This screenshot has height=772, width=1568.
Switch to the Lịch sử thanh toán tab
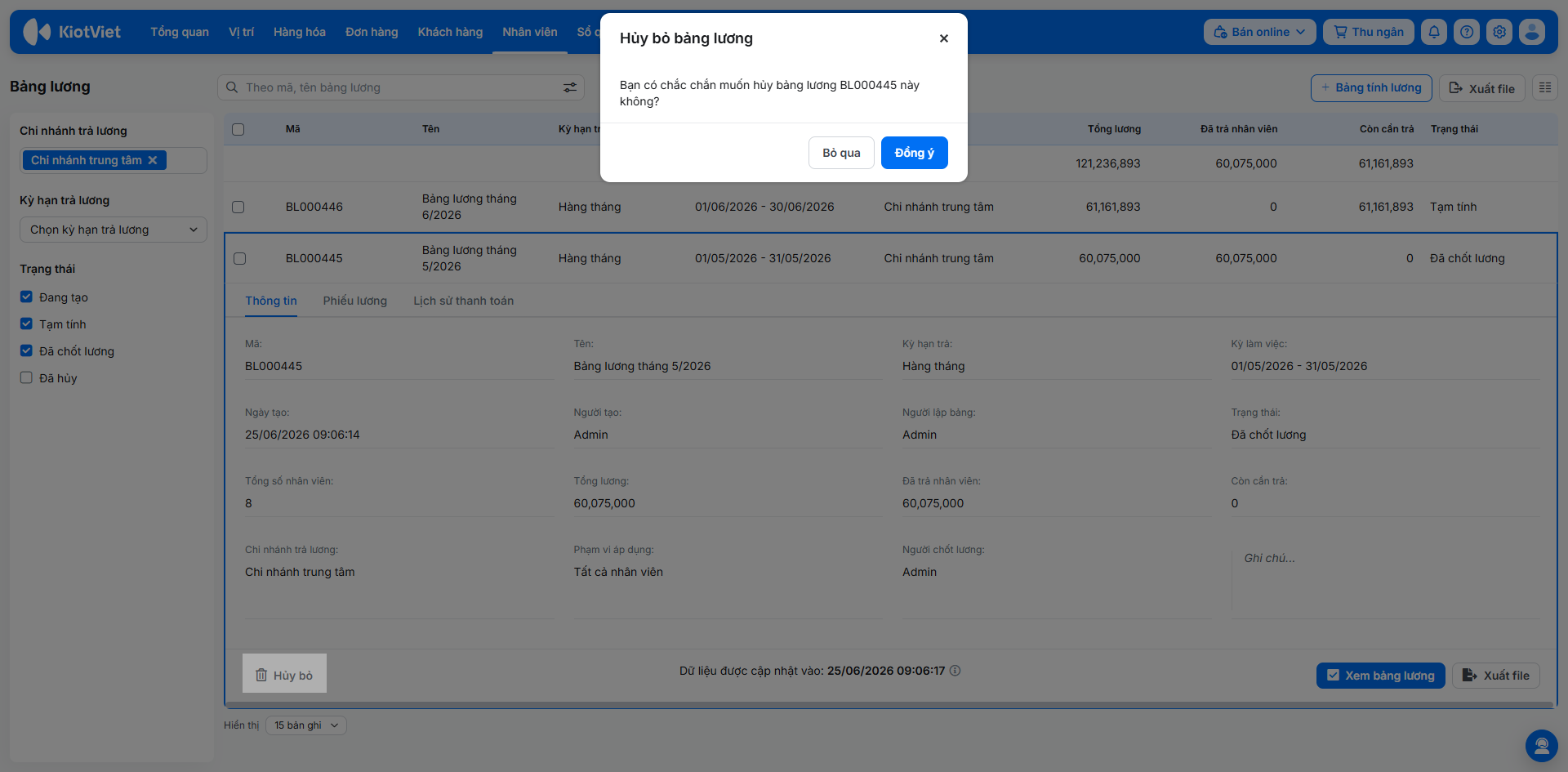[464, 301]
